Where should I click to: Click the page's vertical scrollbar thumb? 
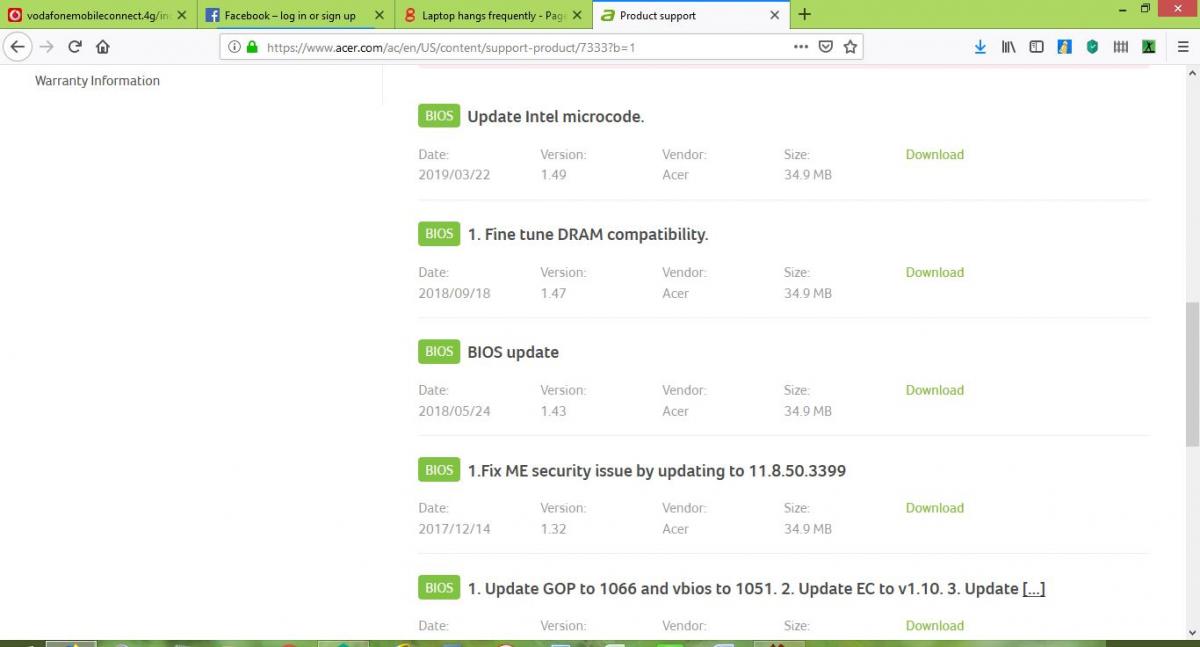click(1192, 373)
